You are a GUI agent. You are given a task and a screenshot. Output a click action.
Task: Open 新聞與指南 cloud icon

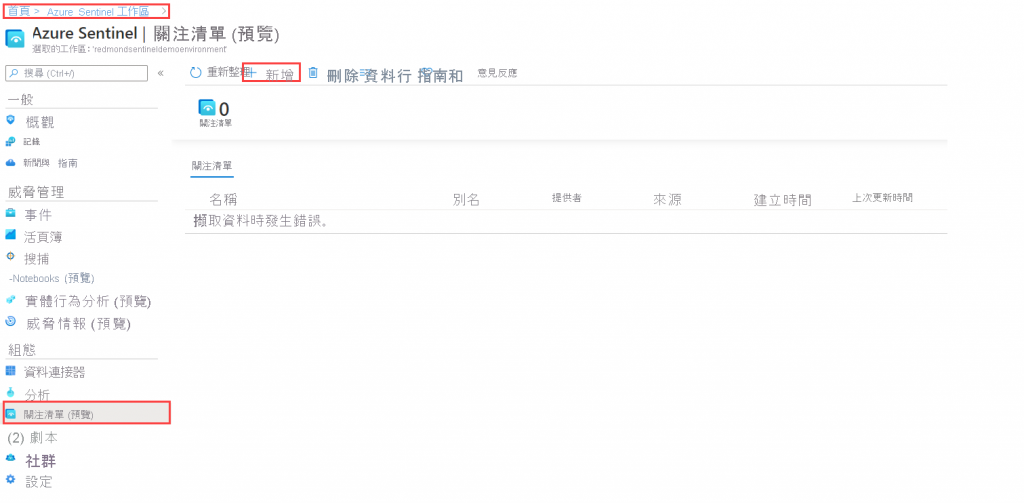click(x=10, y=163)
